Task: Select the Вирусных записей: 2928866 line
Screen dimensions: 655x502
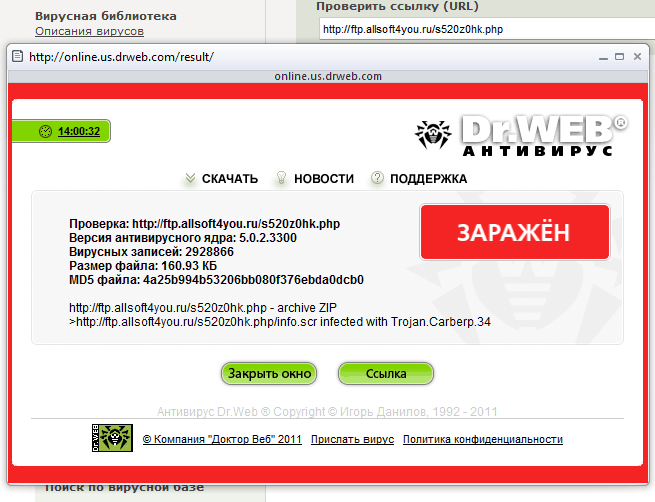Action: [151, 252]
